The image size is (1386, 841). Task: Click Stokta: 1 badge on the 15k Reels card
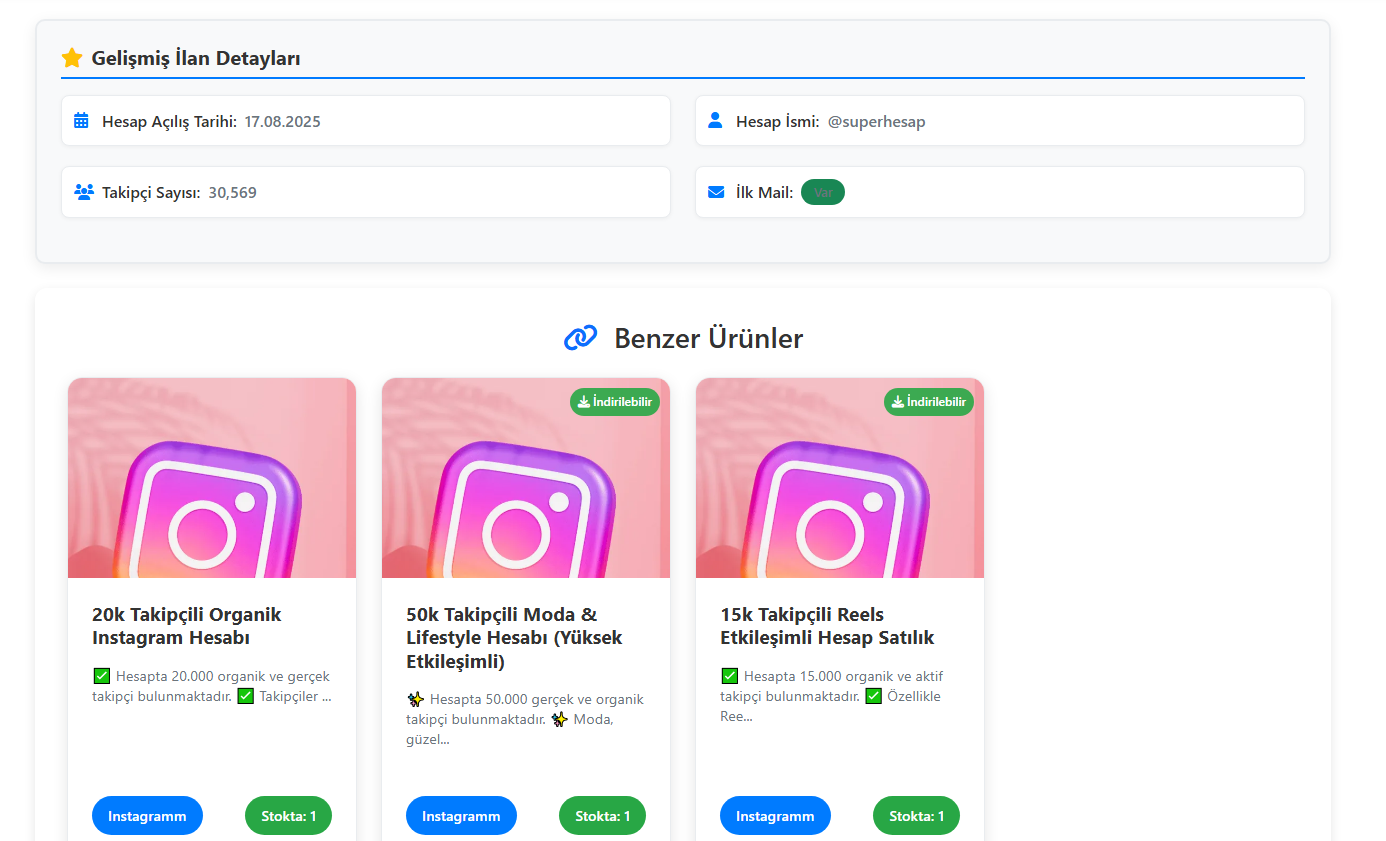click(x=916, y=816)
